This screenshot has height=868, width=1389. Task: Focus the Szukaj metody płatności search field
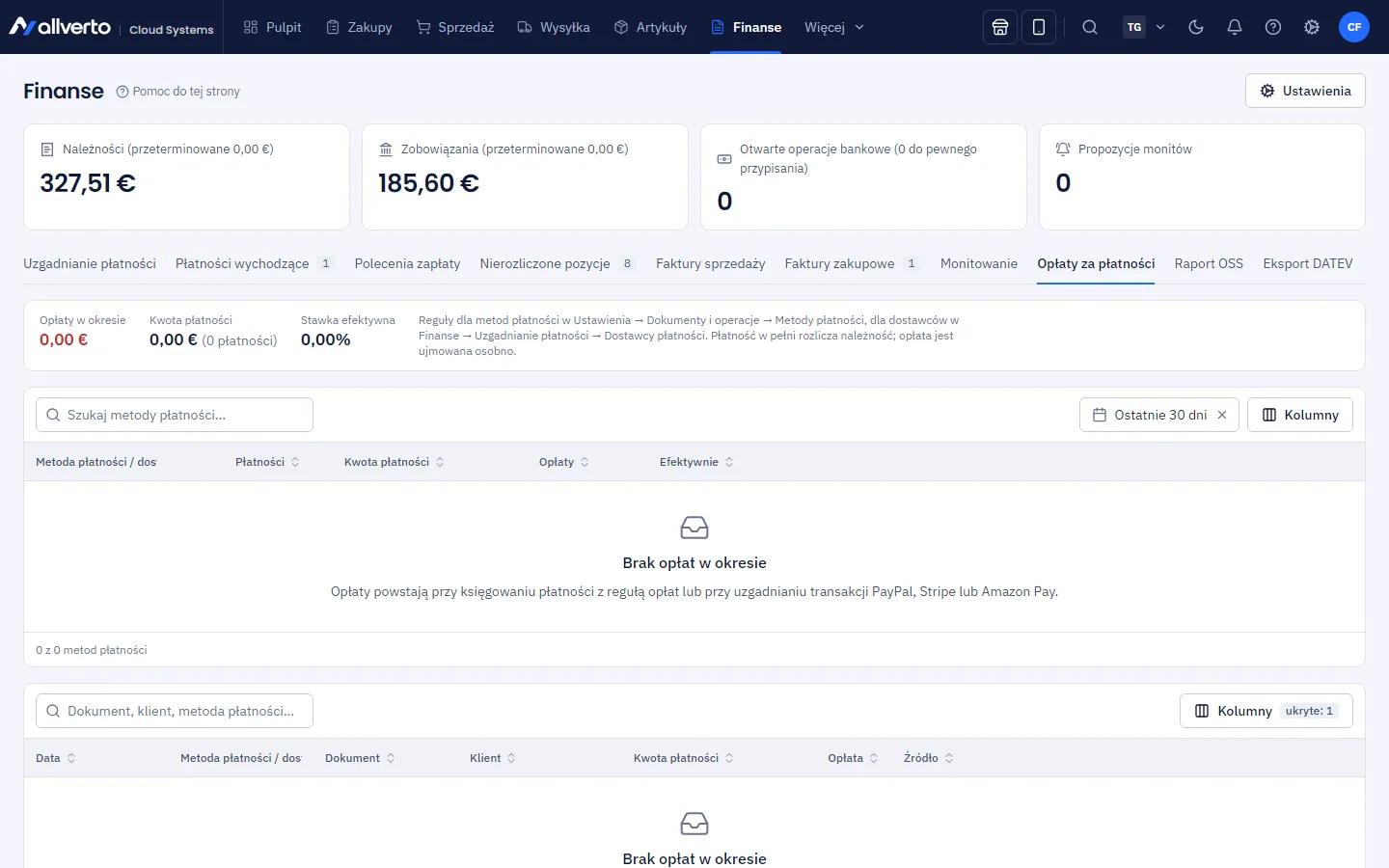click(175, 415)
